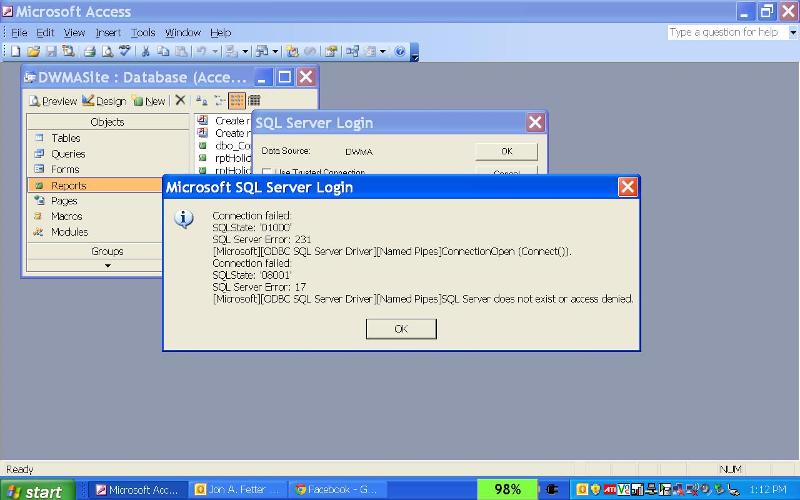
Task: Click the Analyze toolbar icon
Action: [262, 51]
